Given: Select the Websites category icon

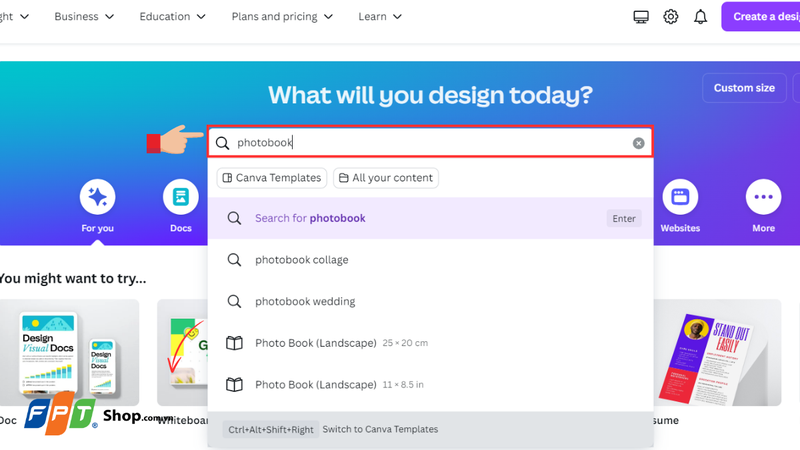Looking at the screenshot, I should pyautogui.click(x=680, y=197).
